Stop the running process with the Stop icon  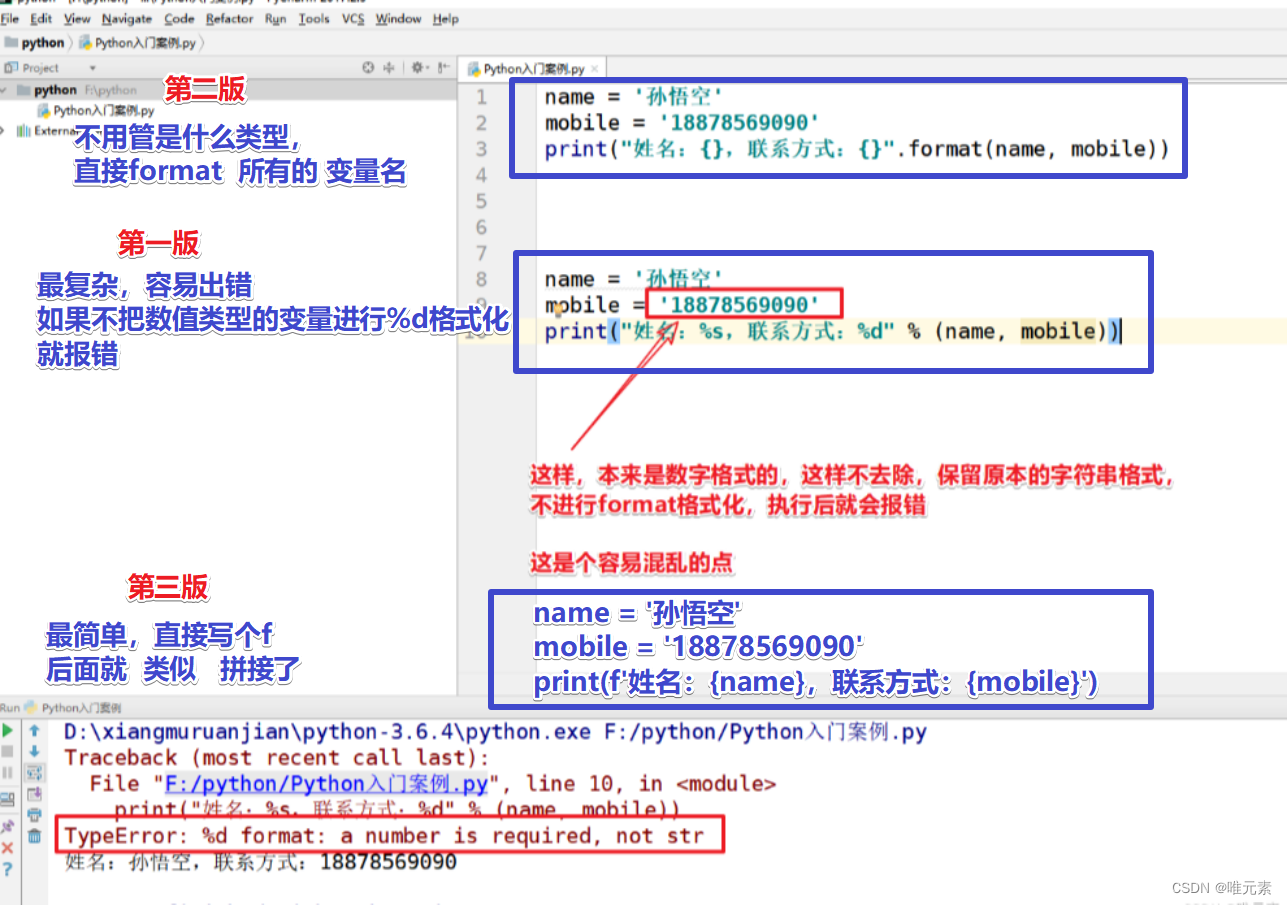tap(8, 750)
